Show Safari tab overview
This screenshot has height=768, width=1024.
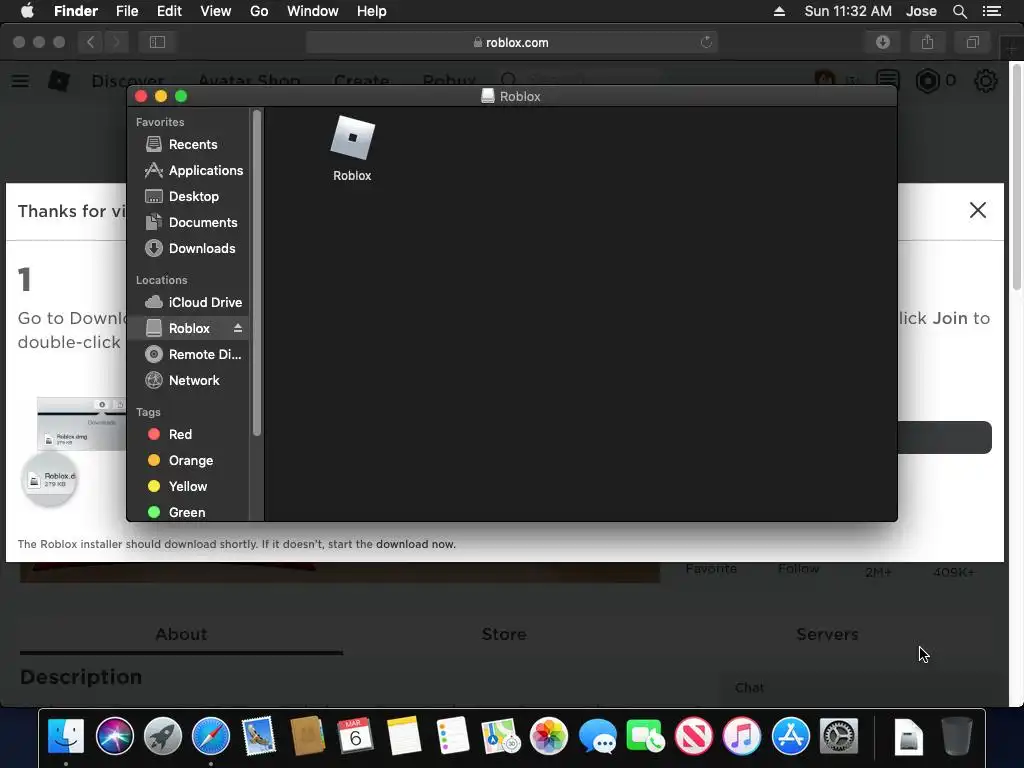(x=972, y=42)
